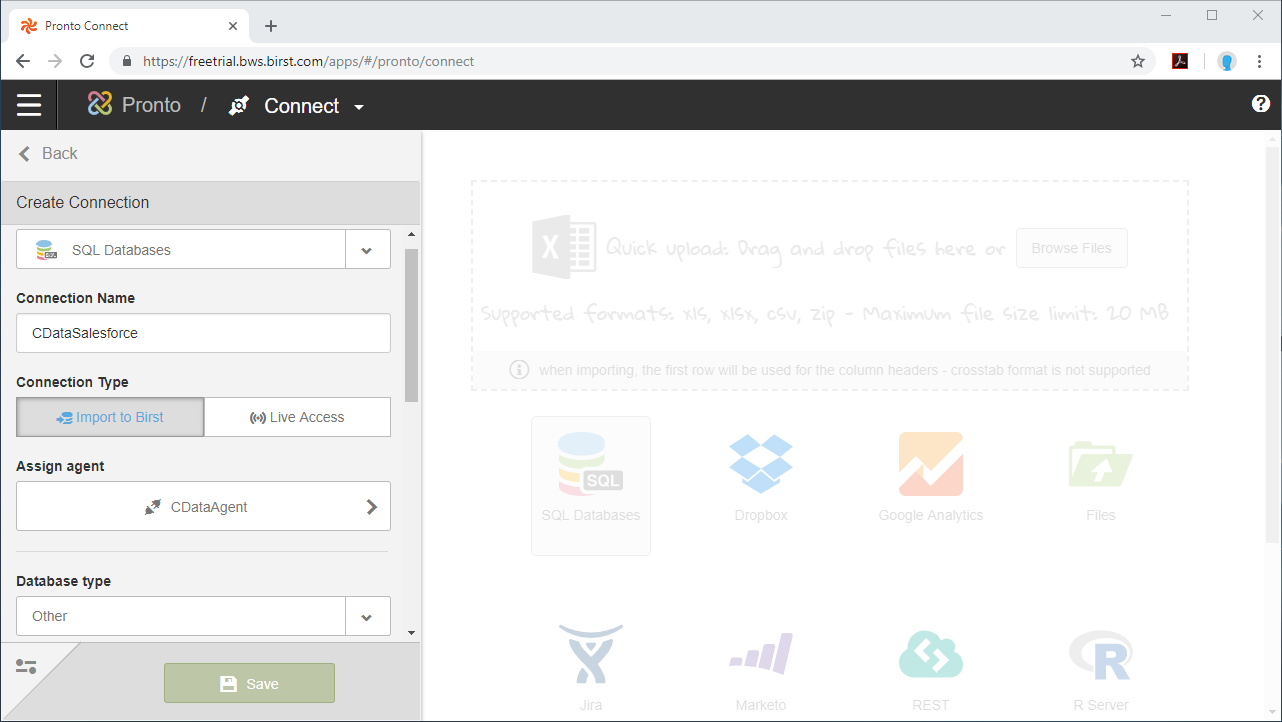Choose the REST connector
The image size is (1282, 722).
tap(930, 665)
